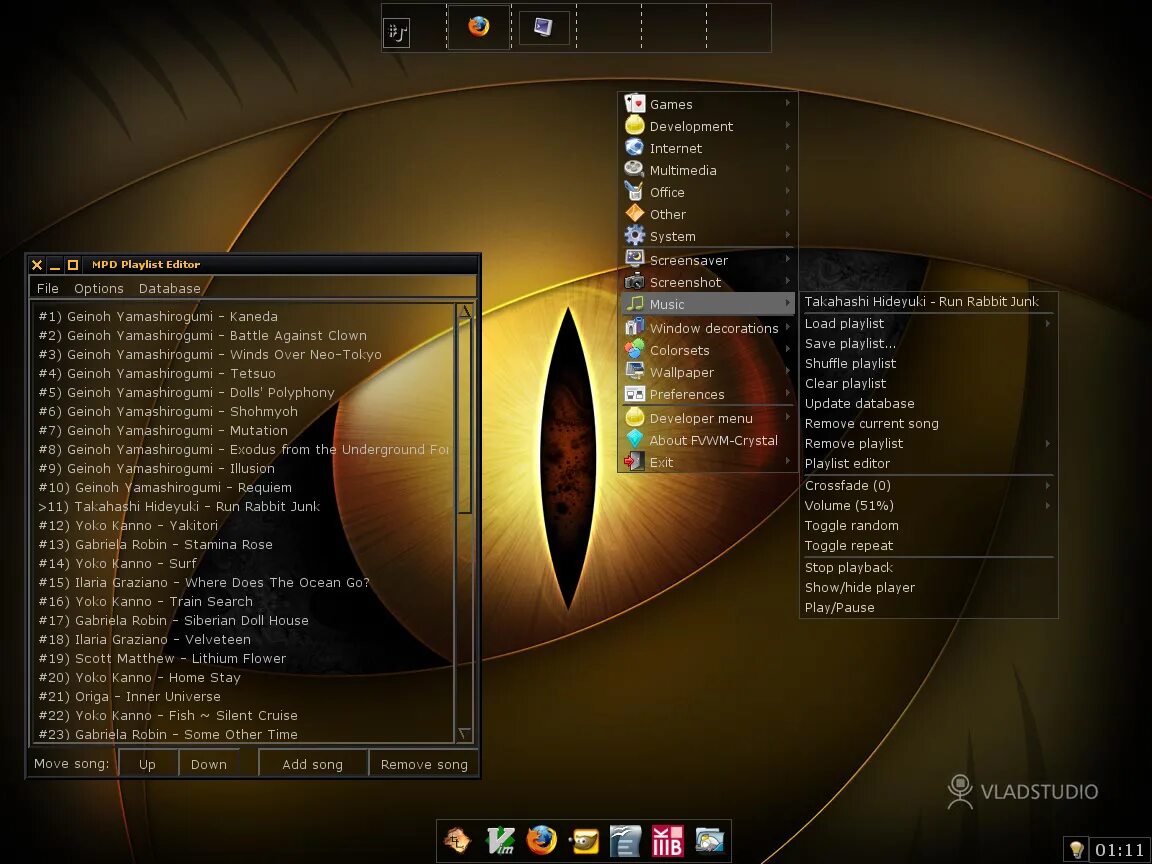Click the music-note window in the top pager

(x=397, y=32)
